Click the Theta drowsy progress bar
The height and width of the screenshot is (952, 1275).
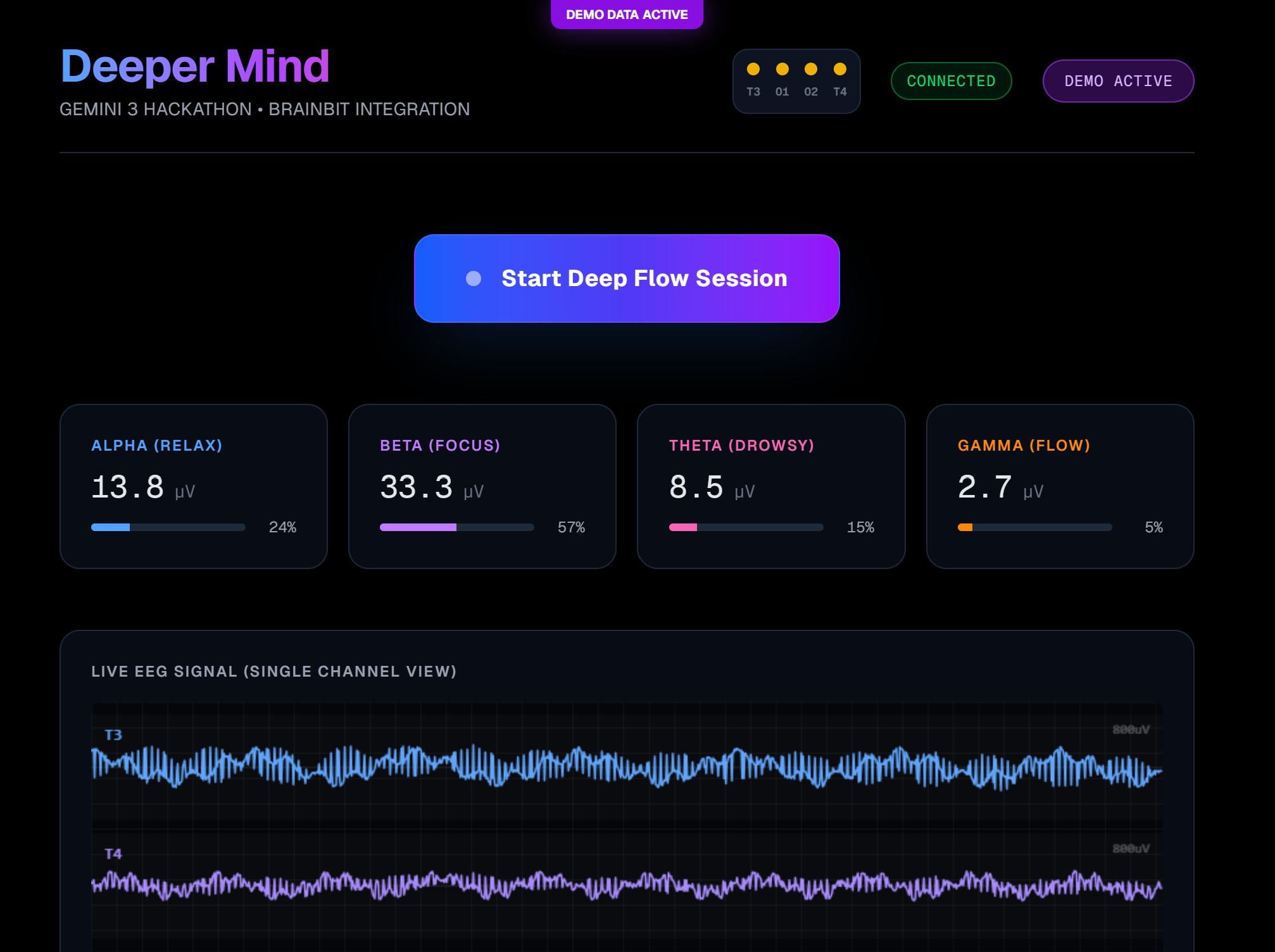click(x=746, y=527)
